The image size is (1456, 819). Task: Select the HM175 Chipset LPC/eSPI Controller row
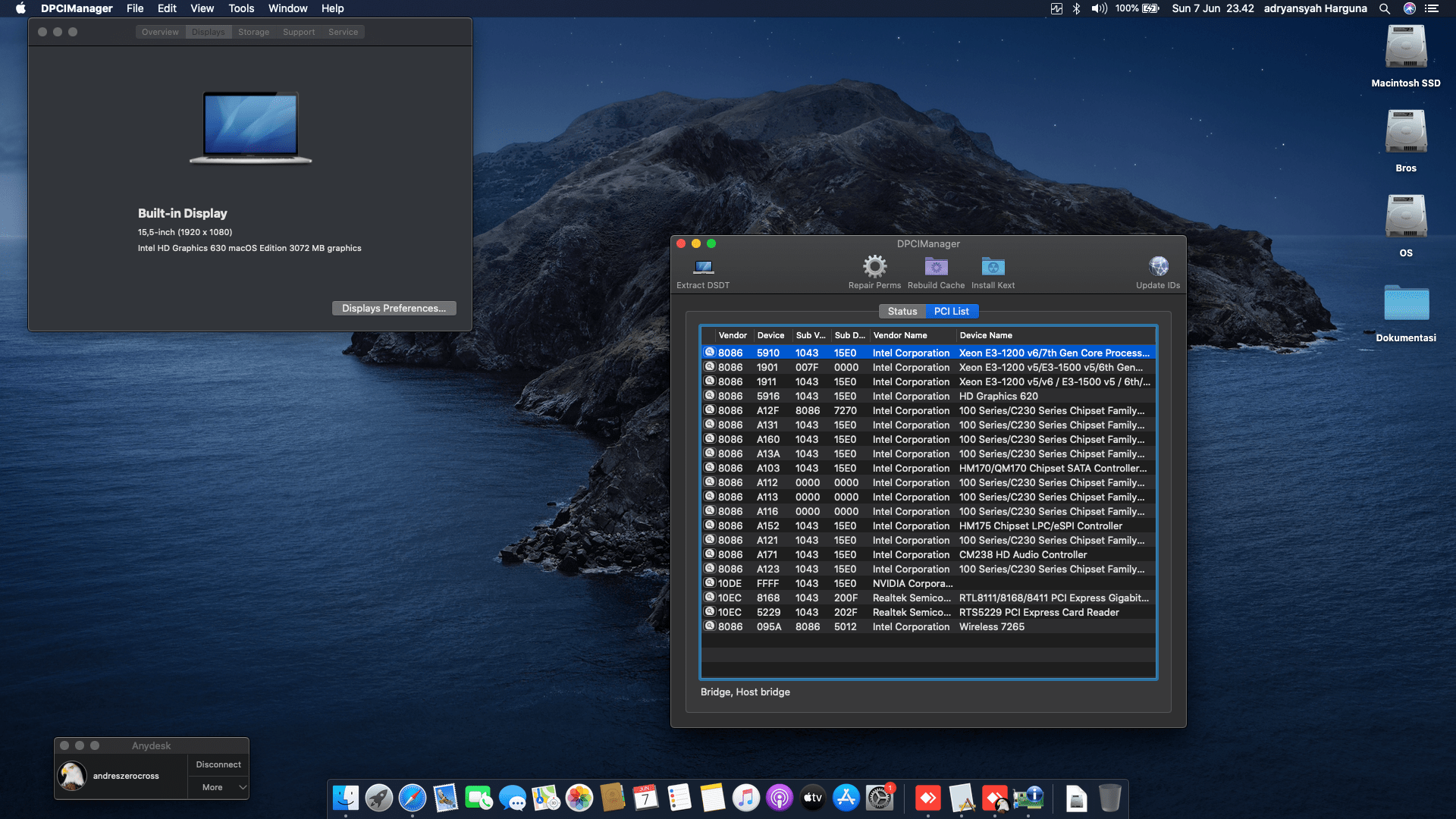pyautogui.click(x=928, y=526)
